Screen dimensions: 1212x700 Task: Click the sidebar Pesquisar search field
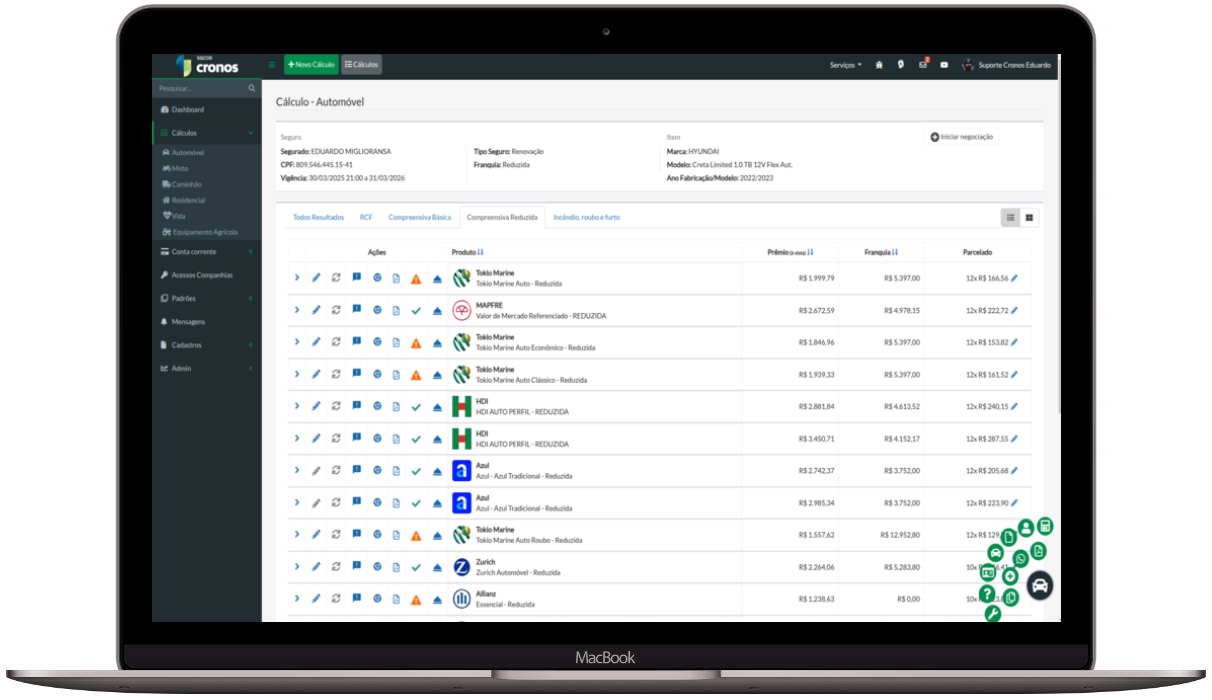(x=201, y=89)
